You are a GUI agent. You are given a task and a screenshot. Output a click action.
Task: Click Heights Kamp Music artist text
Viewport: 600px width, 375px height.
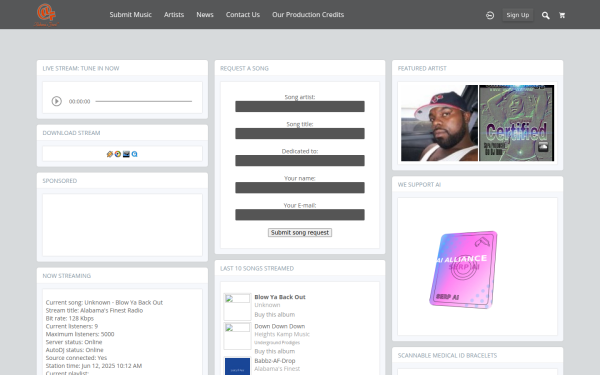pos(282,334)
